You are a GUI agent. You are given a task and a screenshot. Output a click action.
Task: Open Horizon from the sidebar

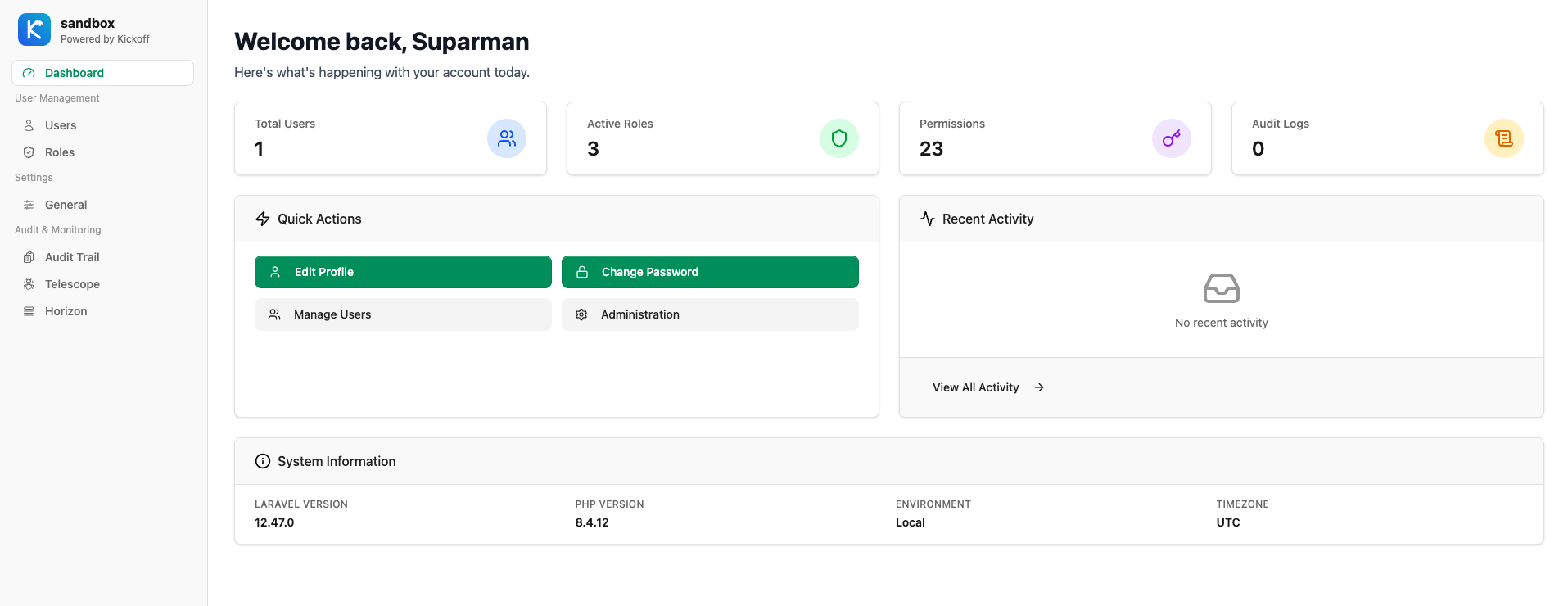click(66, 311)
